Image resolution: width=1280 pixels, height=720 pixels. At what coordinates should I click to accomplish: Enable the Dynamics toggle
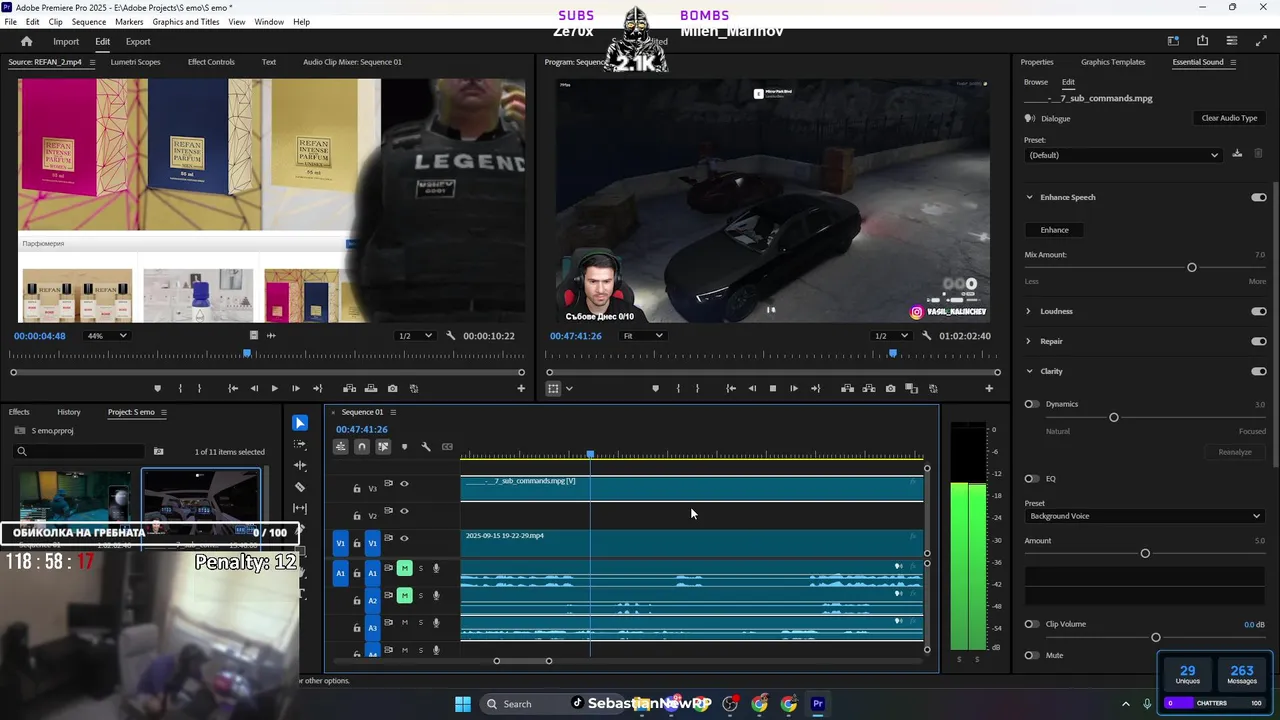pos(1031,404)
